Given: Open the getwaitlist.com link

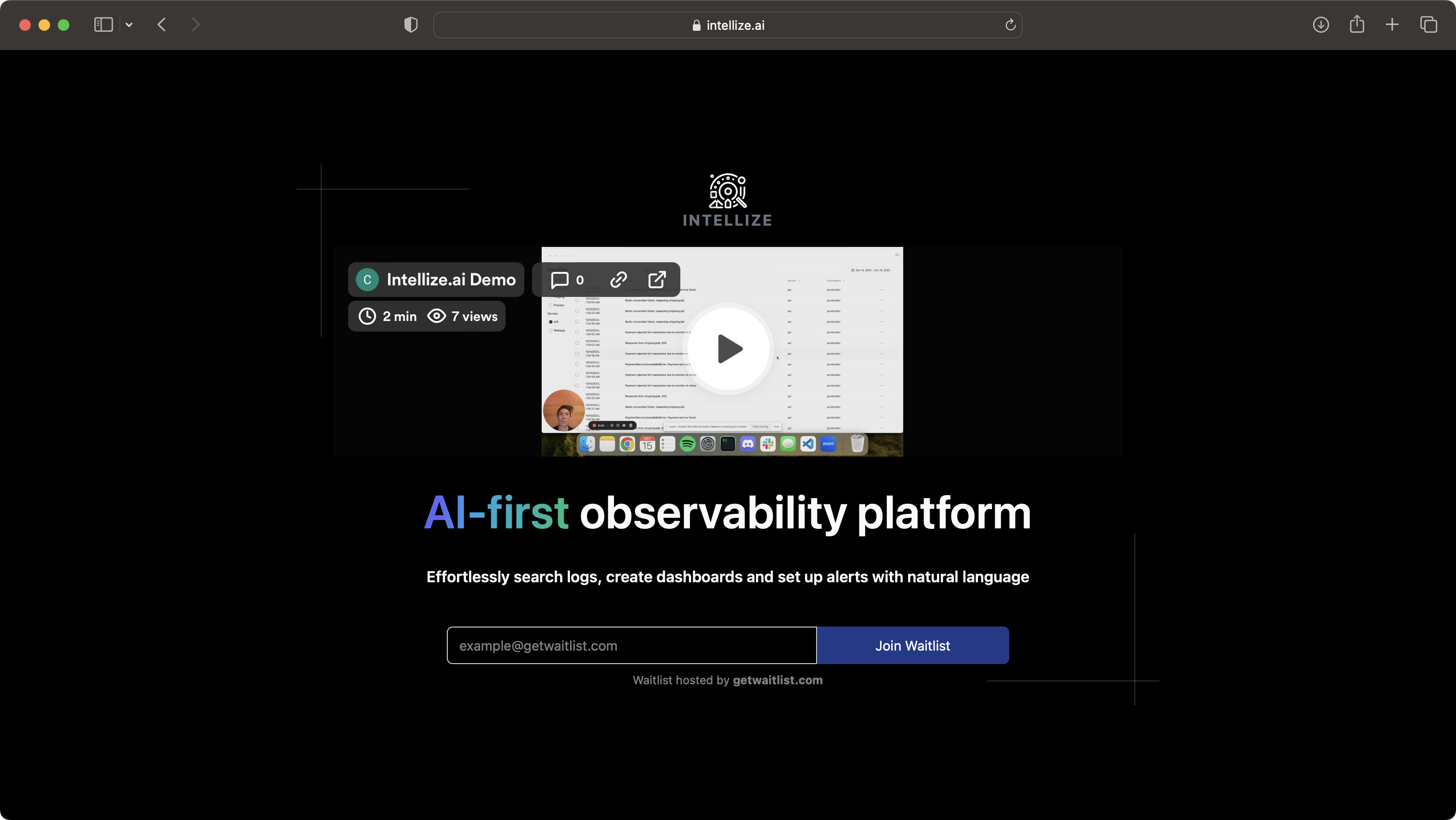Looking at the screenshot, I should coord(778,680).
